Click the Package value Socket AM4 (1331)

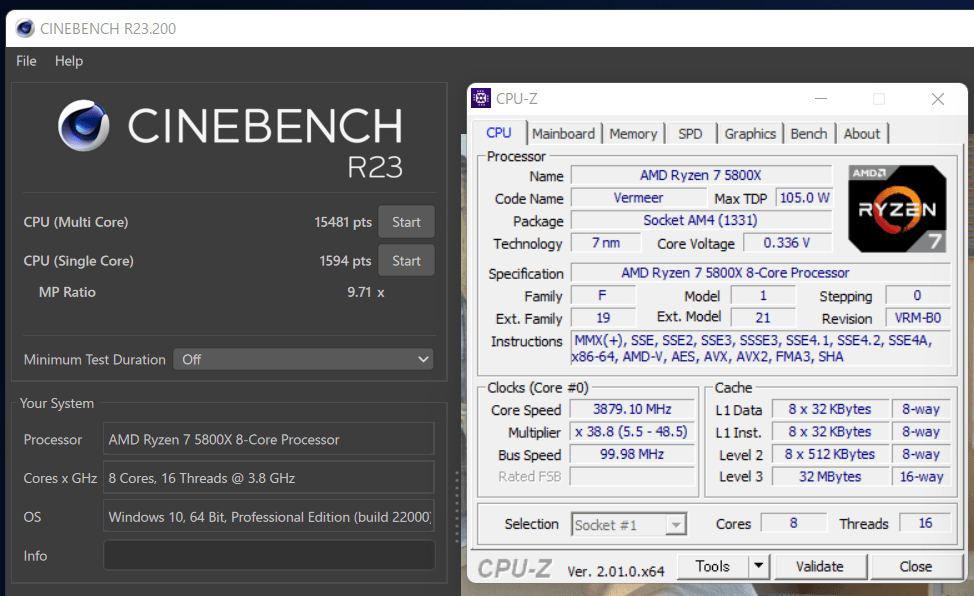coord(701,220)
